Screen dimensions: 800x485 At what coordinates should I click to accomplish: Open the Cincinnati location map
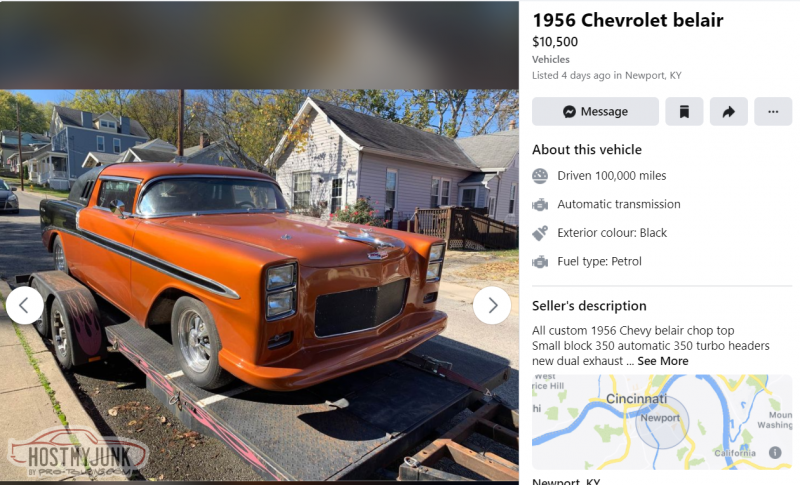[662, 422]
